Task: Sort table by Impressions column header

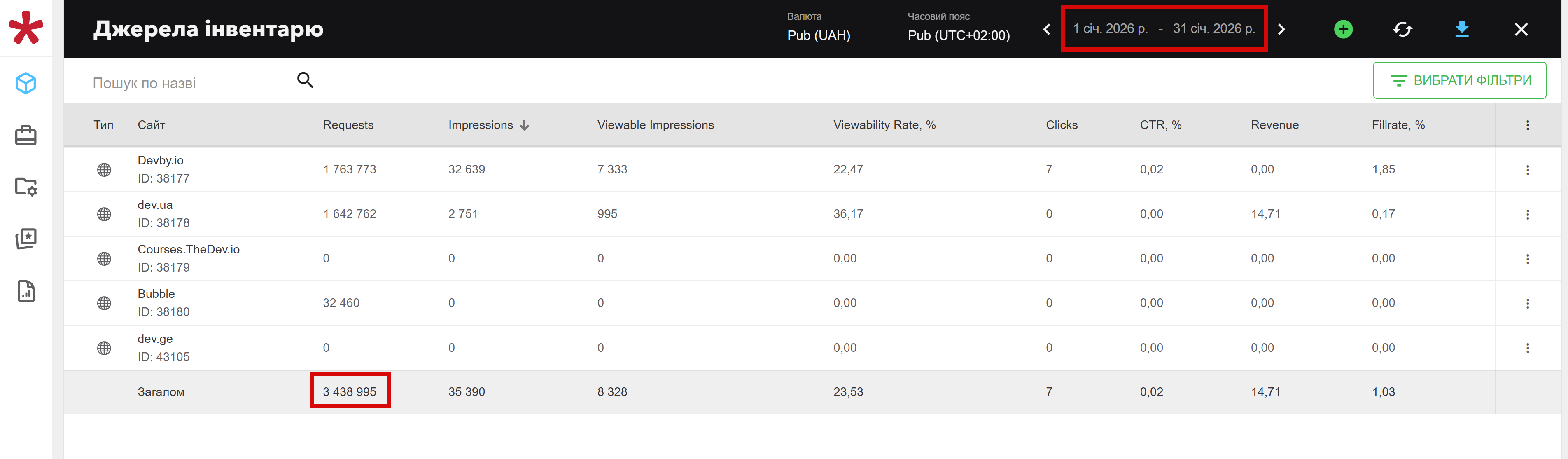Action: click(481, 125)
